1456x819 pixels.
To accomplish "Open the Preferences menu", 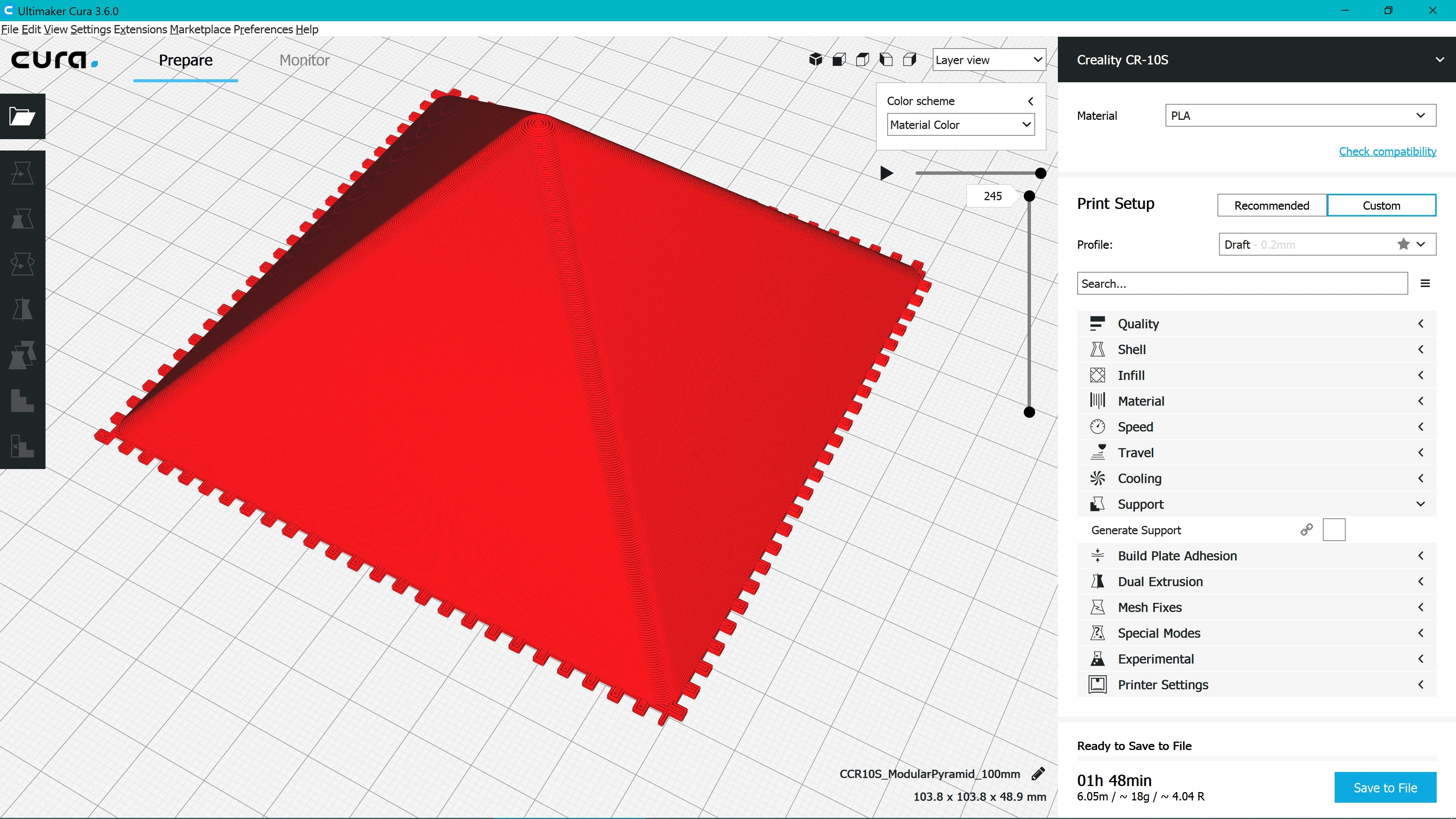I will pyautogui.click(x=263, y=30).
